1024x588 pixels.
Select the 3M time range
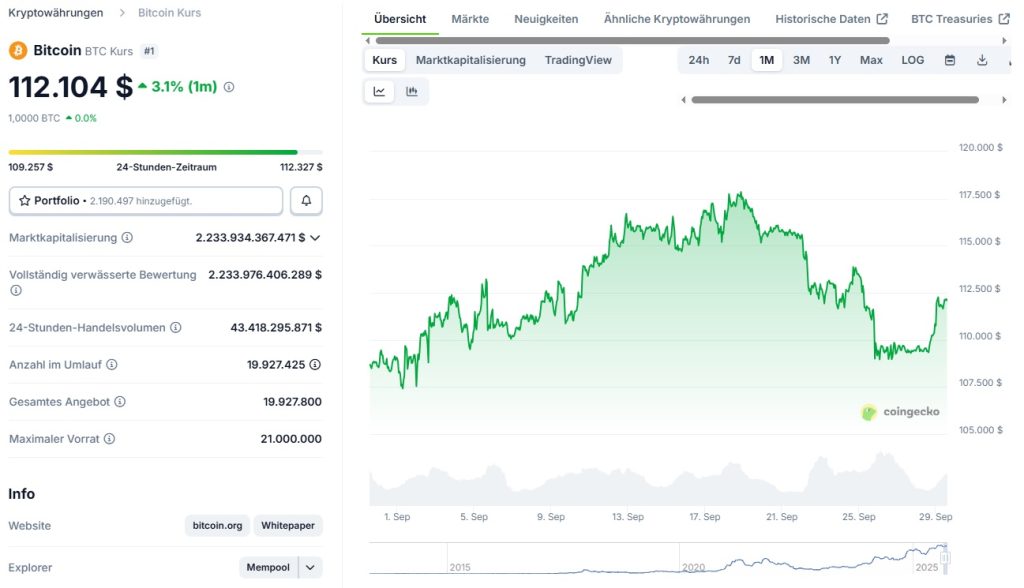pyautogui.click(x=801, y=60)
